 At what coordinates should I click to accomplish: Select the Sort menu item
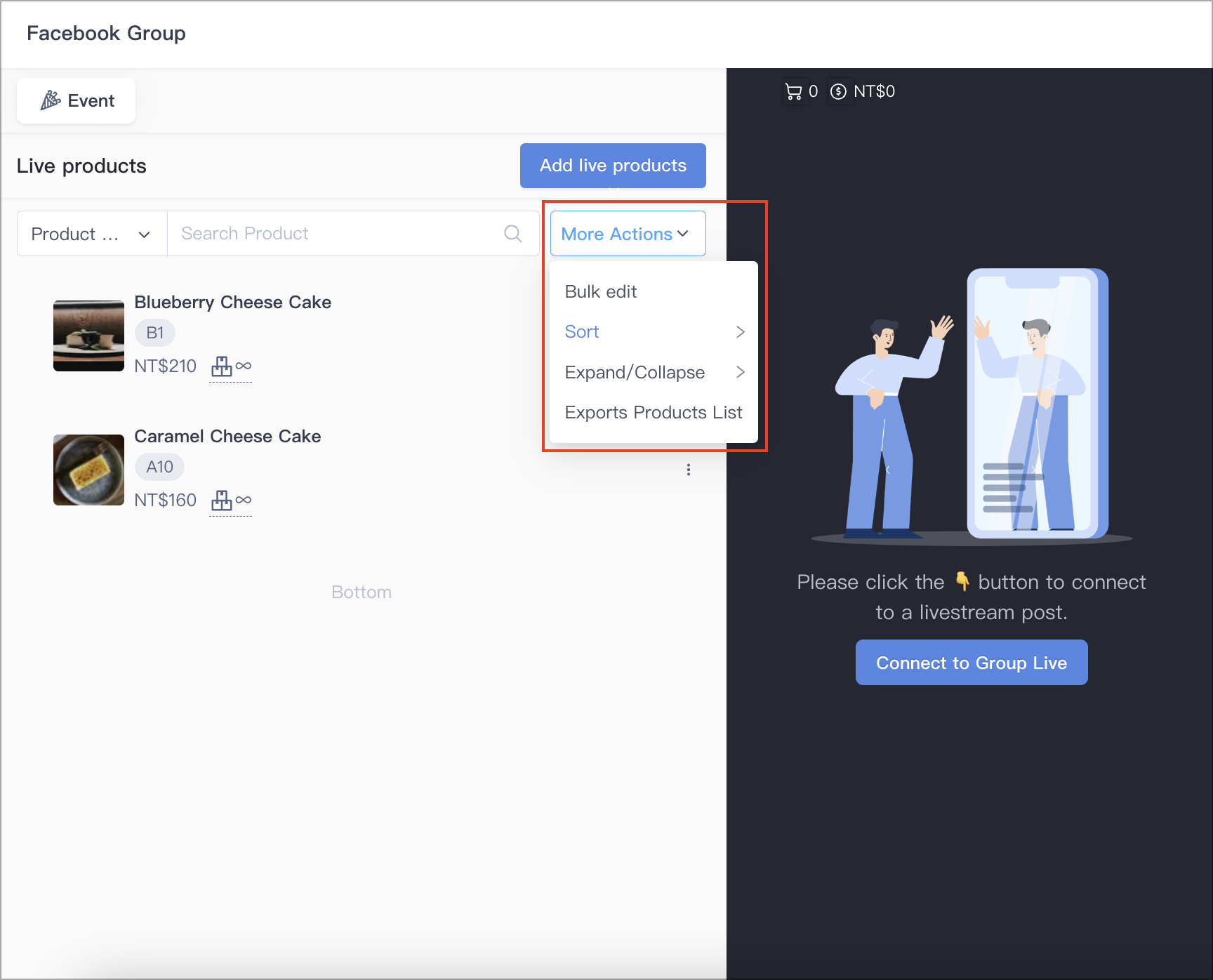click(x=654, y=332)
